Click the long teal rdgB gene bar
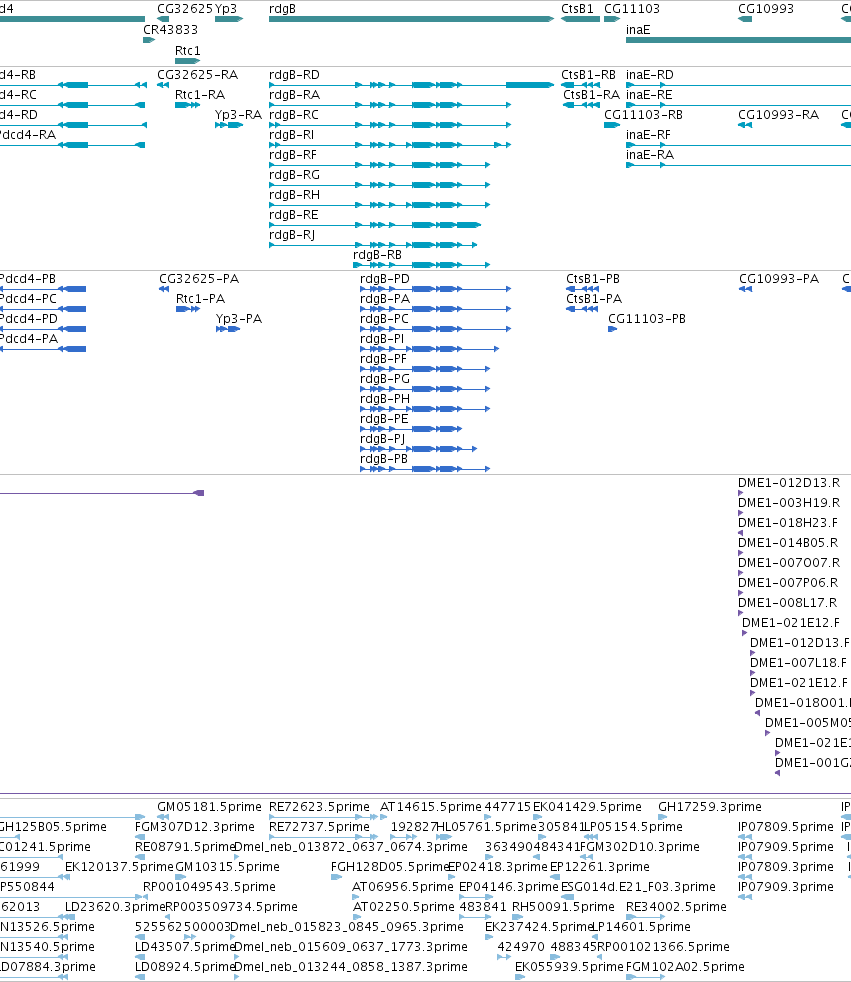 [411, 19]
